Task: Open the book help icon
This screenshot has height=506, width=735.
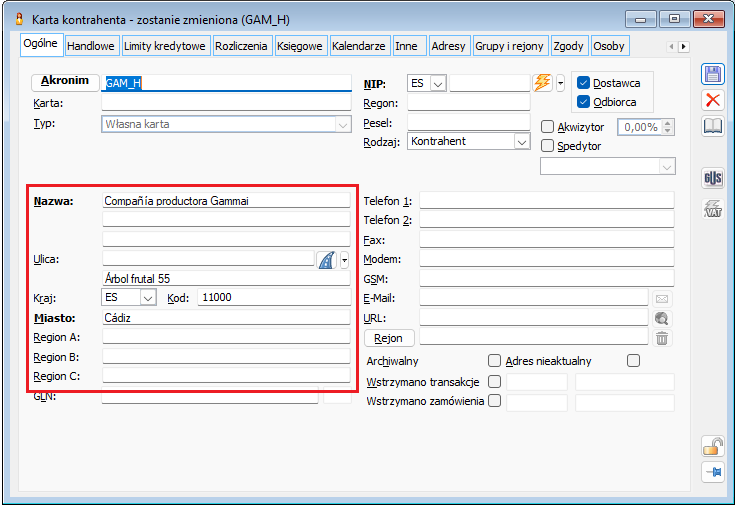Action: (x=713, y=126)
